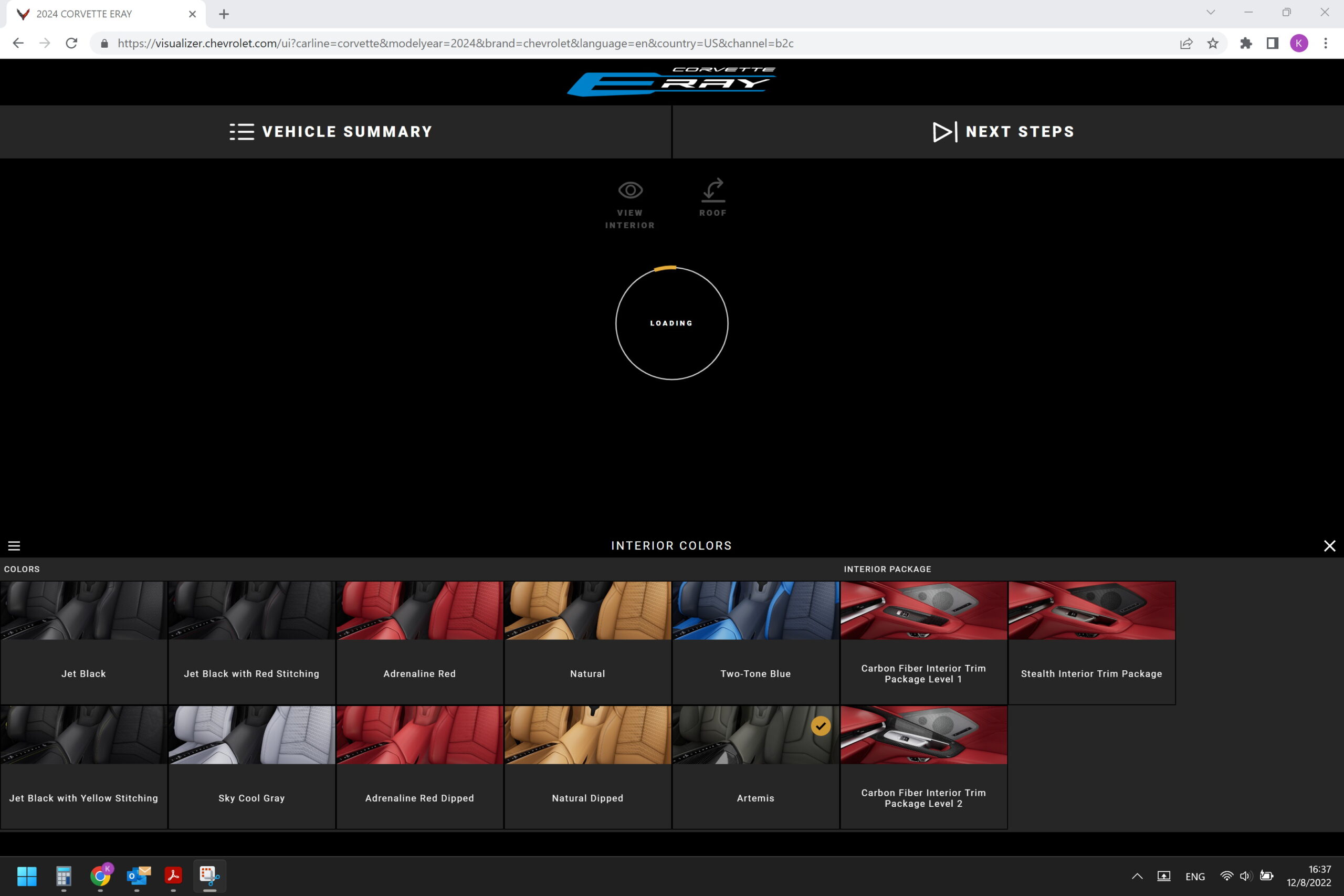Show hidden system tray icons
This screenshot has height=896, width=1344.
1137,876
